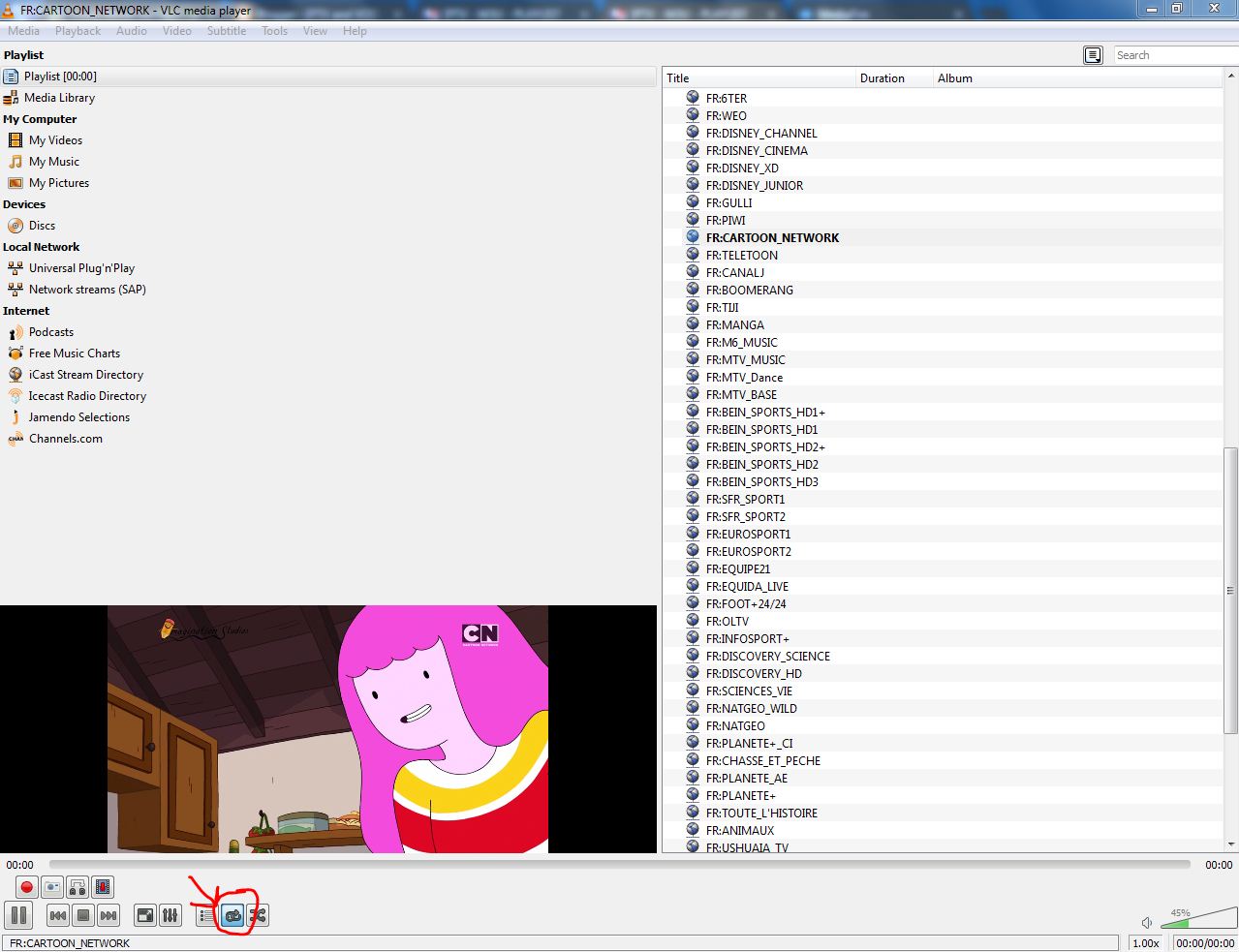Open the Tools menu
Screen dimensions: 1239x952
click(274, 31)
